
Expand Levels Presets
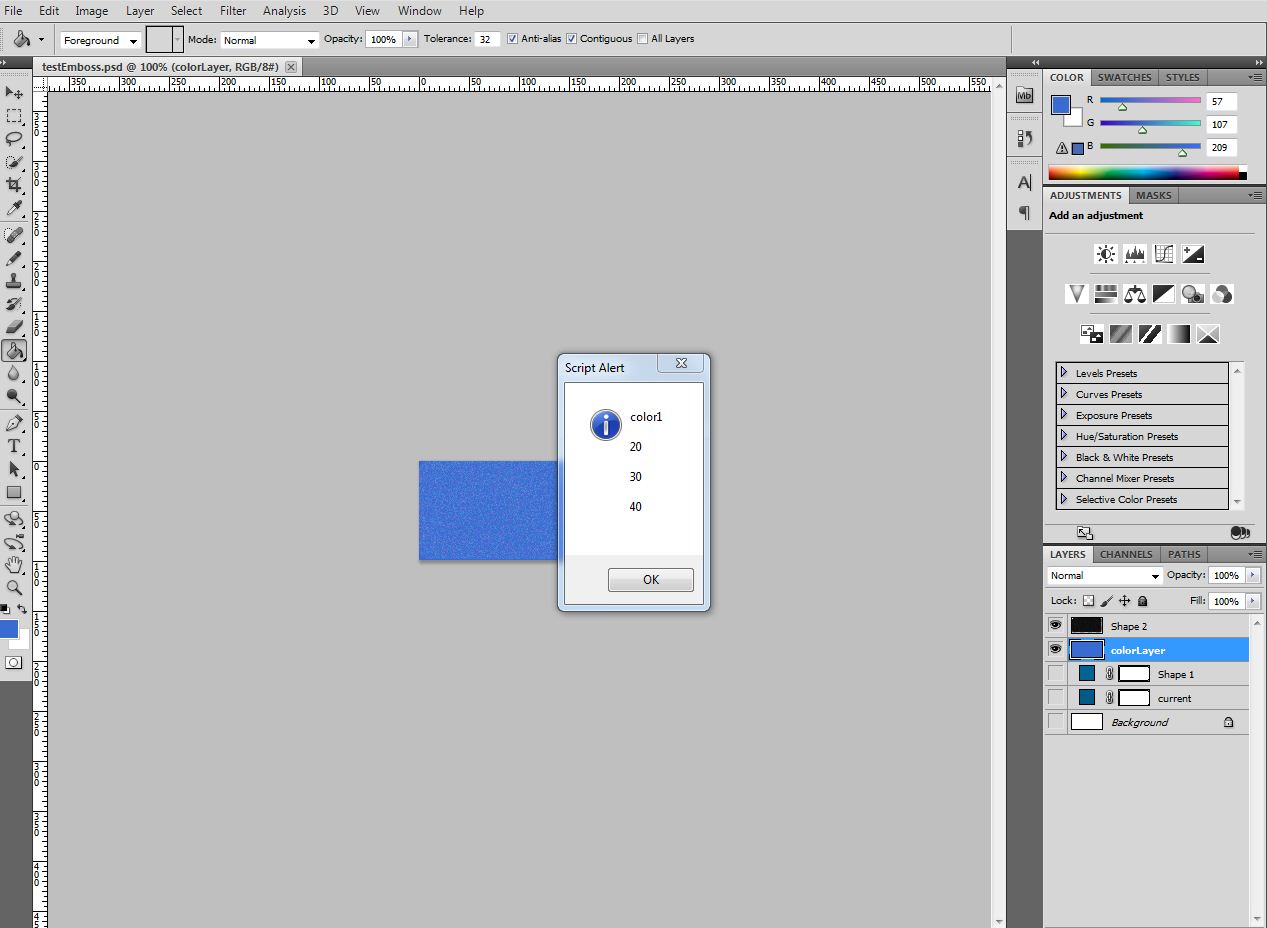[1064, 373]
